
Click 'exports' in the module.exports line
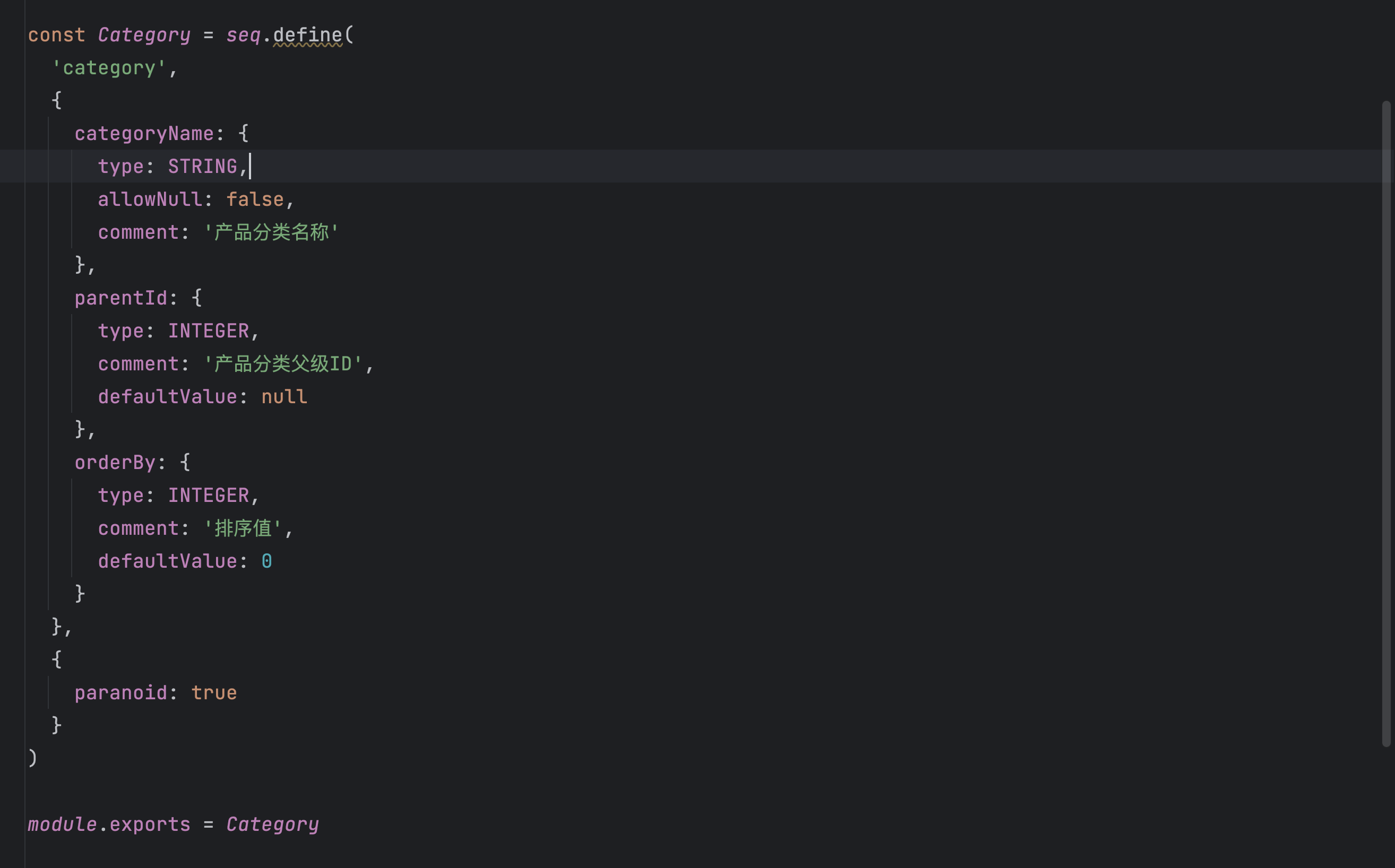click(150, 824)
